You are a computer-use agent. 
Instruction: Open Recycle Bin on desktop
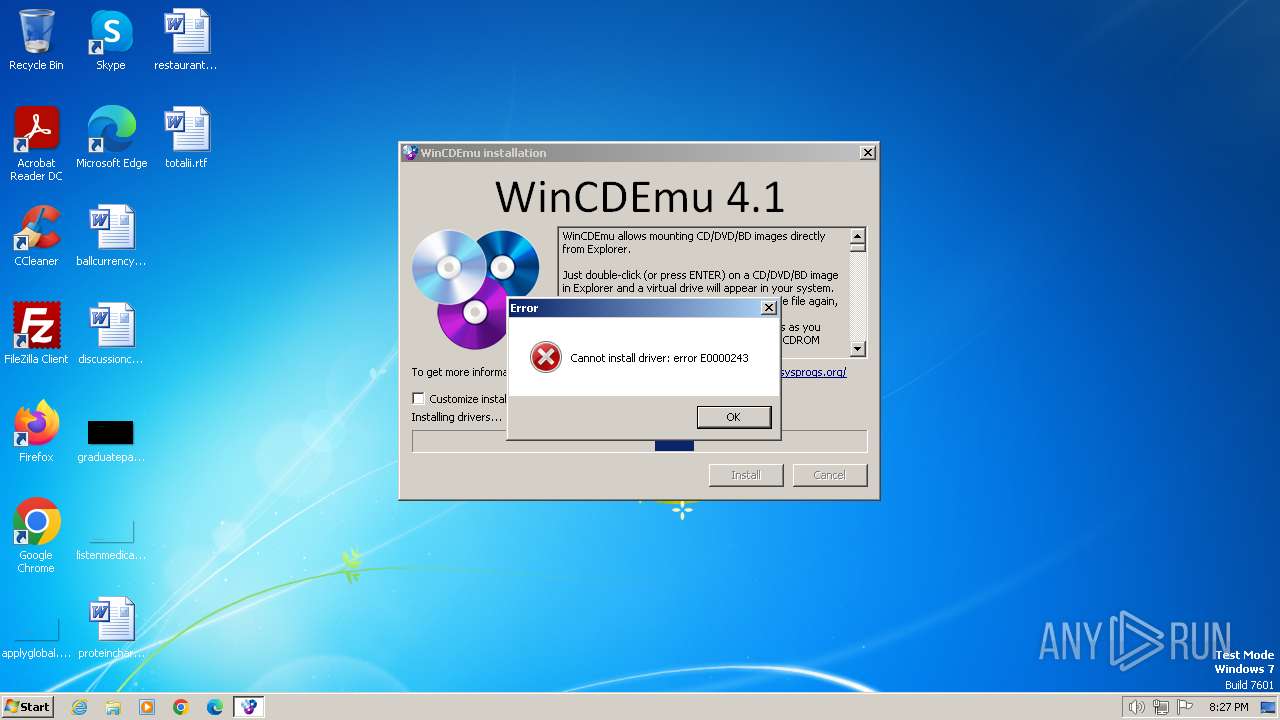click(x=36, y=41)
